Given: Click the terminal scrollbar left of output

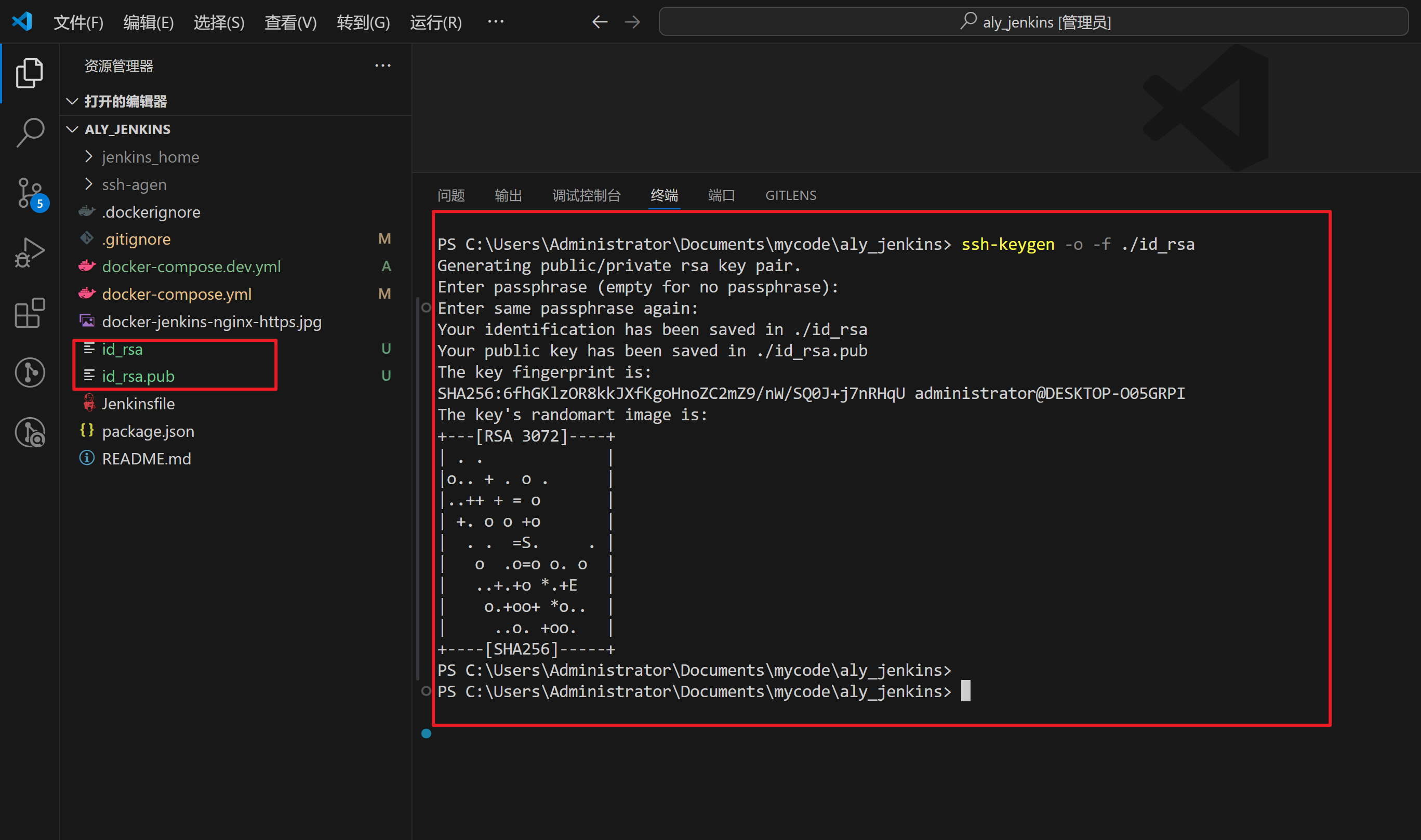Looking at the screenshot, I should [x=418, y=488].
